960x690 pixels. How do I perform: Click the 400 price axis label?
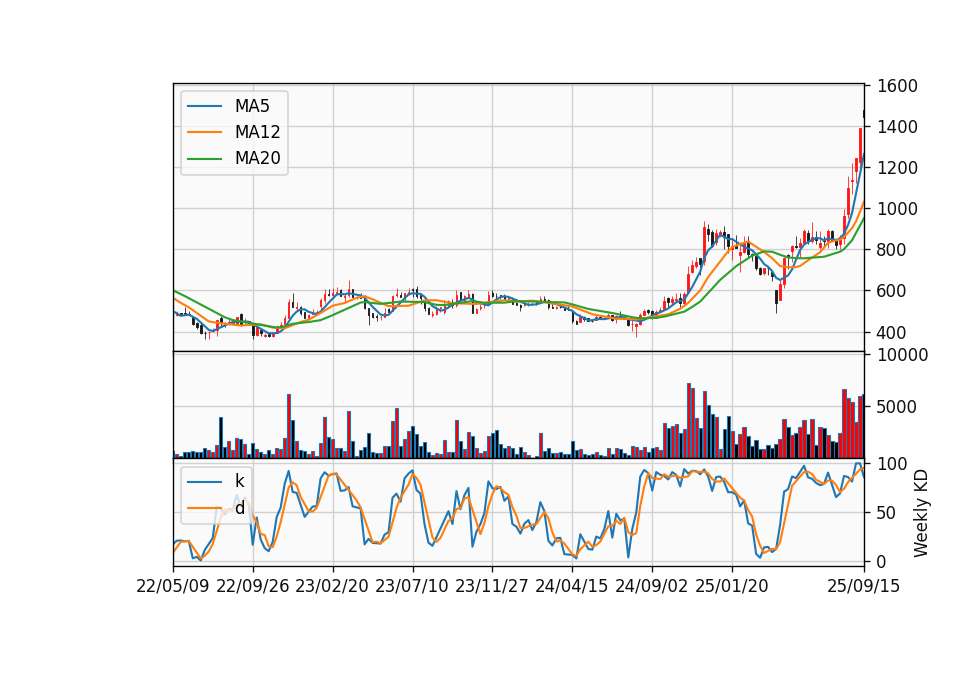coord(893,333)
